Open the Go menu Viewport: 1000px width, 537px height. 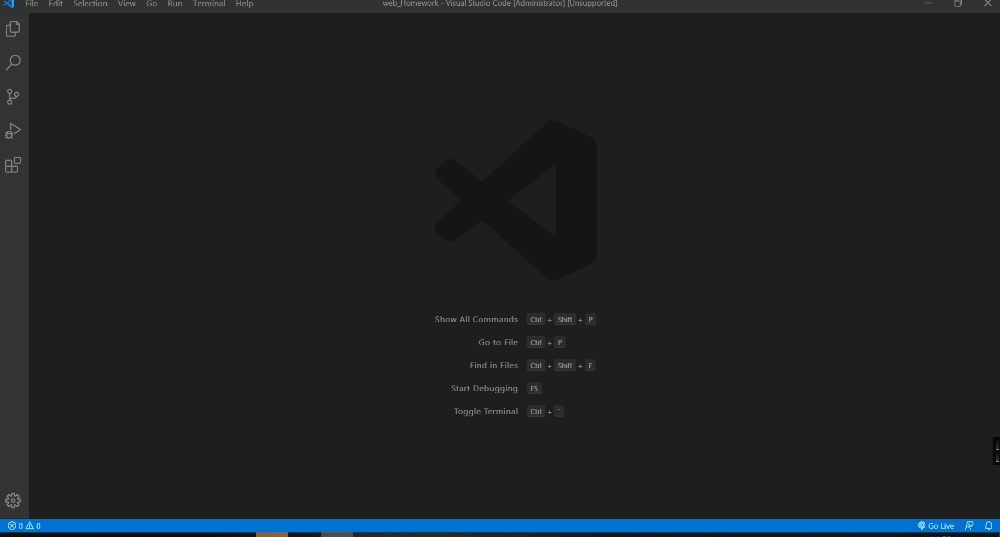pyautogui.click(x=151, y=3)
